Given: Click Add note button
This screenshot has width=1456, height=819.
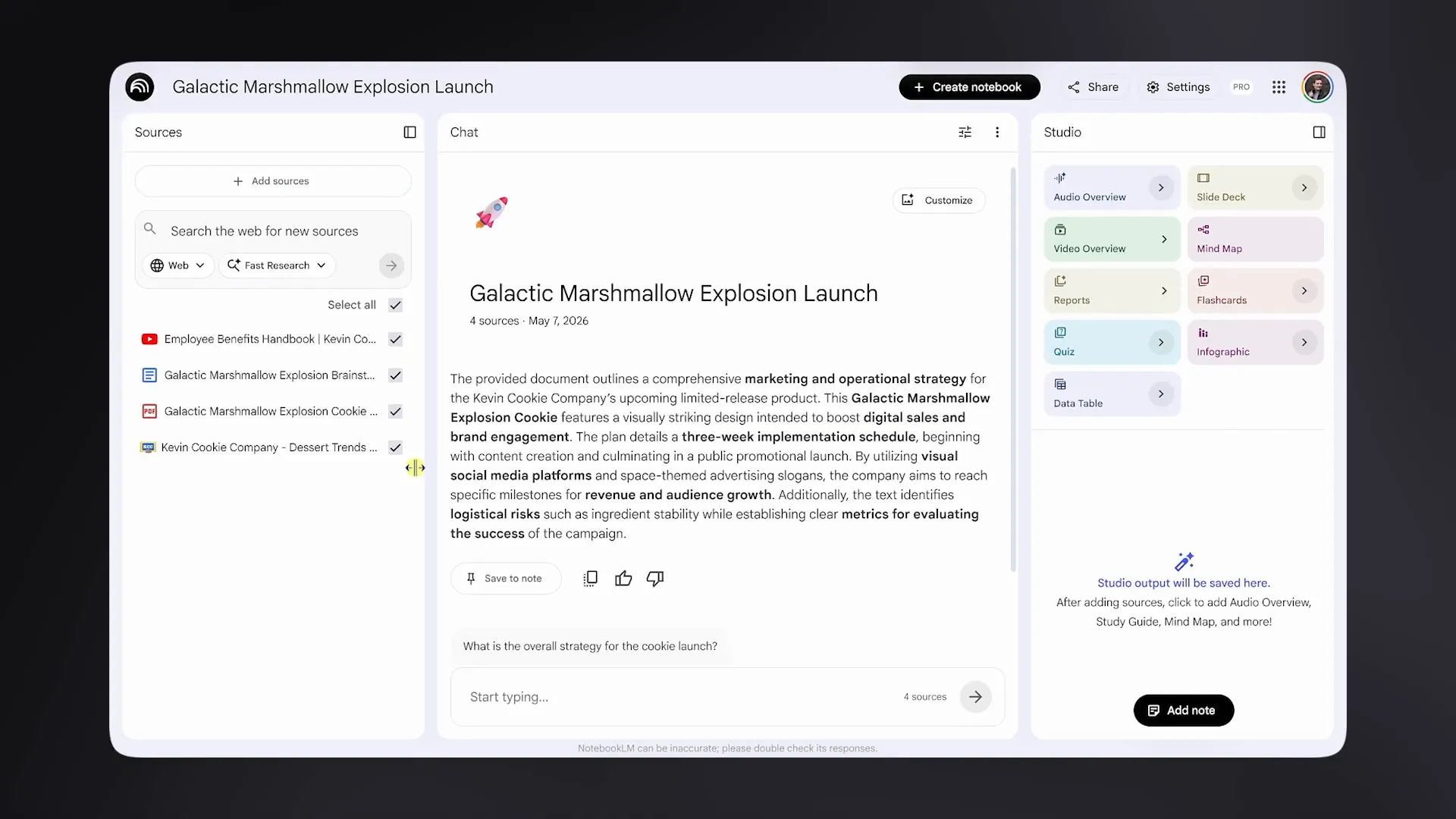Looking at the screenshot, I should point(1184,711).
